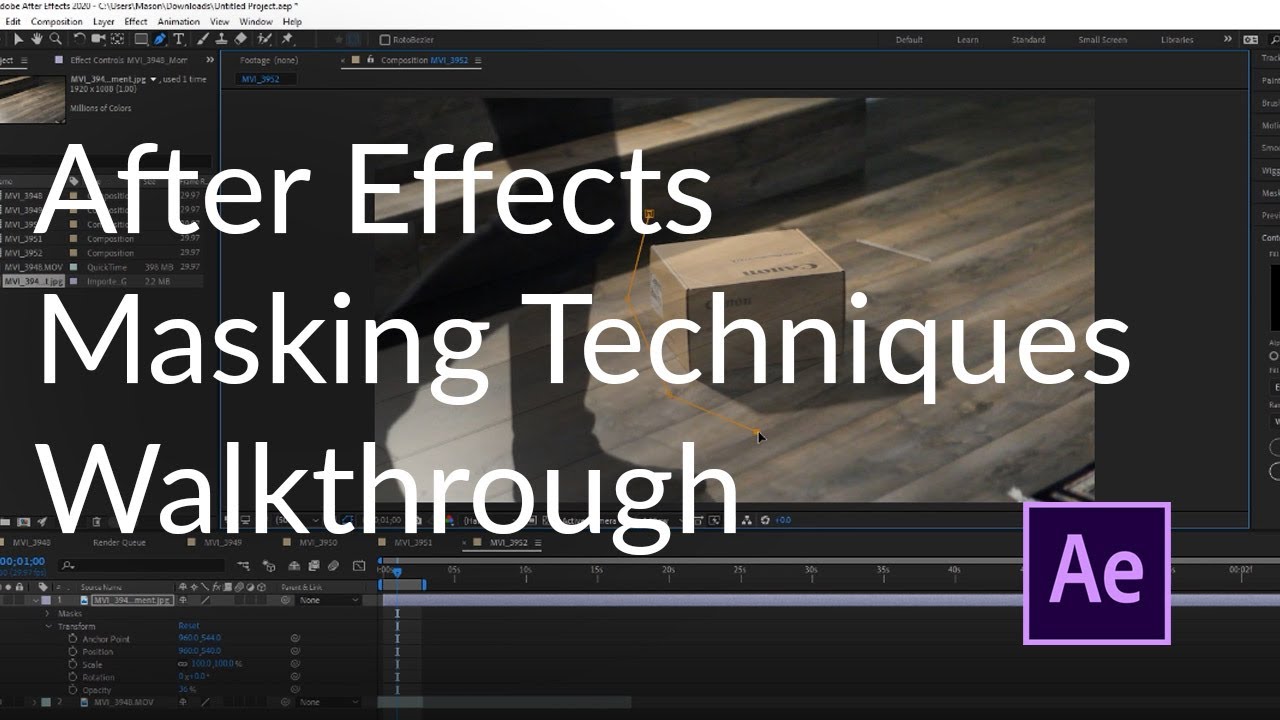The width and height of the screenshot is (1280, 720).
Task: Show hidden project panel tabs chevrons
Action: (210, 60)
